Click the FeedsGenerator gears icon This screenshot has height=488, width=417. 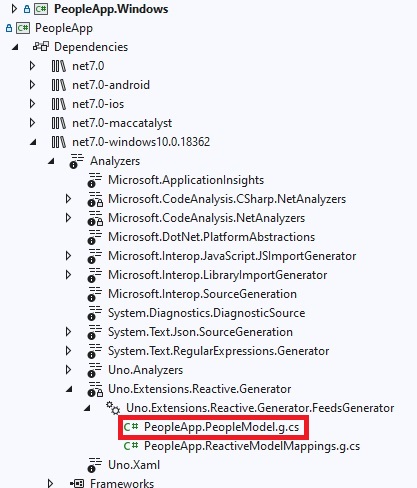pos(113,408)
